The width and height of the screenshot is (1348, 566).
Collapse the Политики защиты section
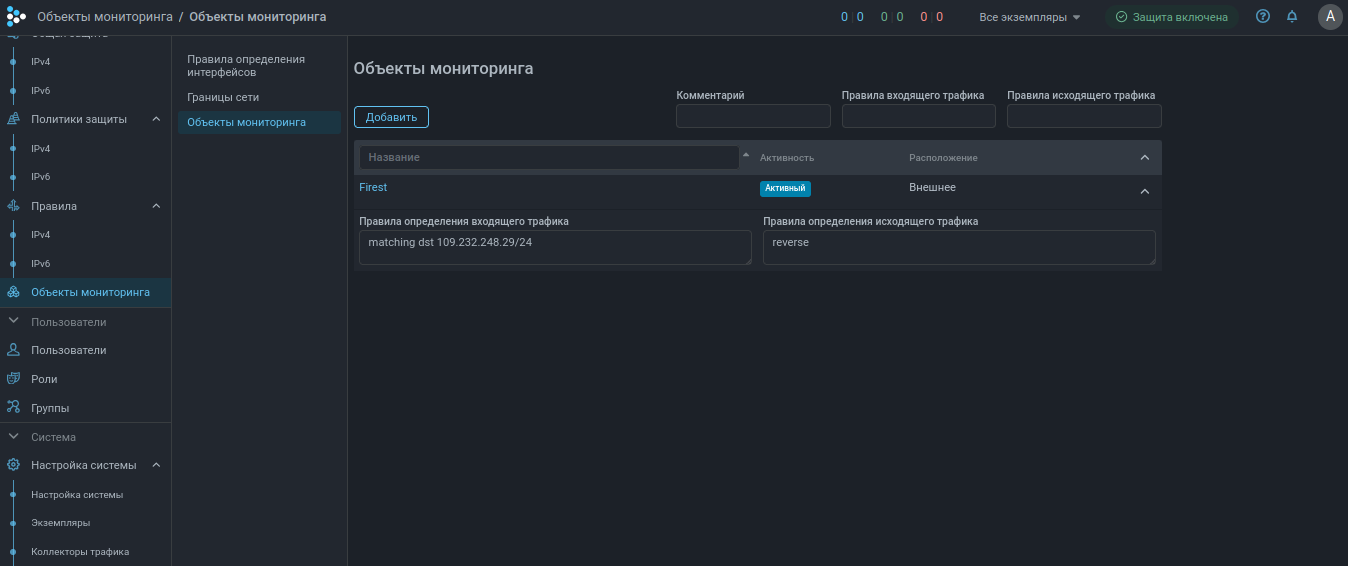point(156,119)
